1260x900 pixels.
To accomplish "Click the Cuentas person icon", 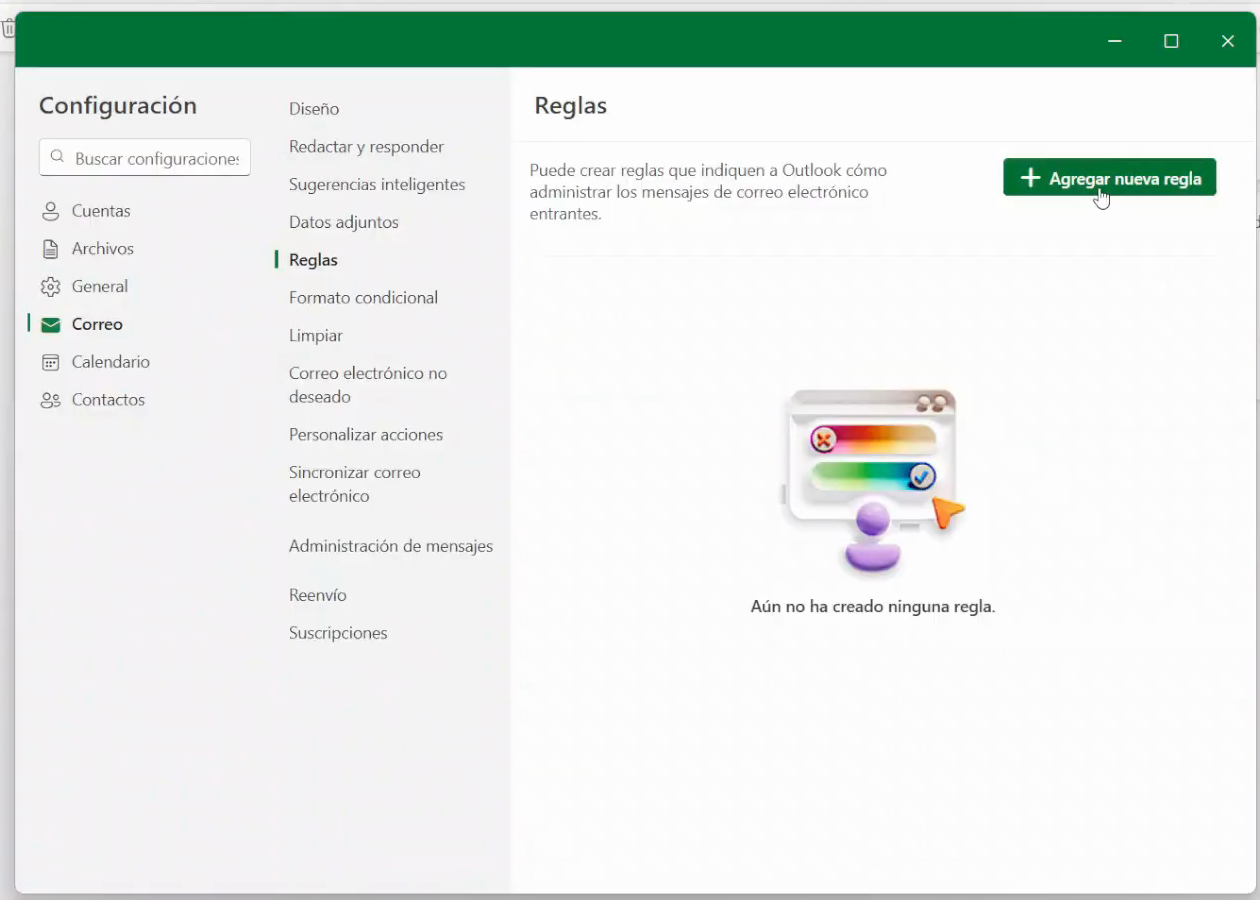I will [x=50, y=211].
